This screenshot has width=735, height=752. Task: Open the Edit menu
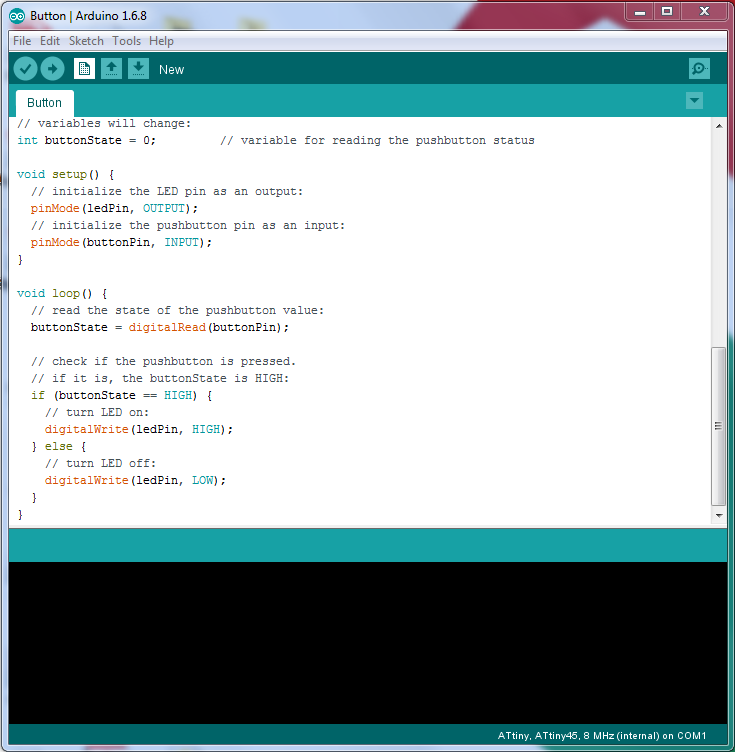(x=50, y=41)
